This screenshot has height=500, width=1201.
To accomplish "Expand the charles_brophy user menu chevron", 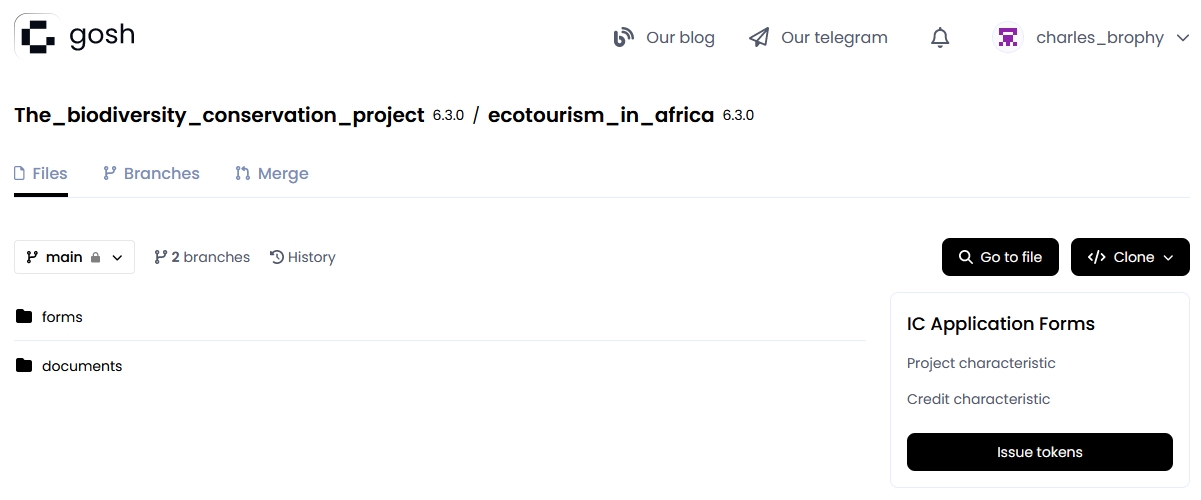I will tap(1182, 38).
